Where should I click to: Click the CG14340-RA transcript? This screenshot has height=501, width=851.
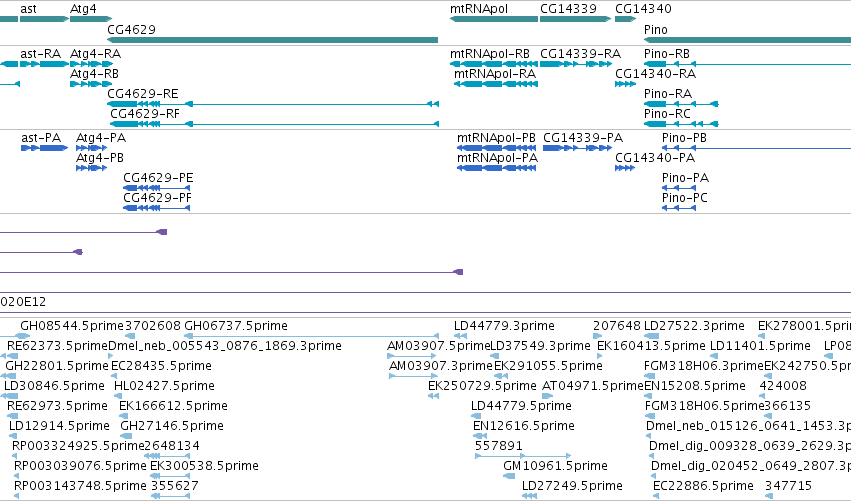(x=625, y=84)
